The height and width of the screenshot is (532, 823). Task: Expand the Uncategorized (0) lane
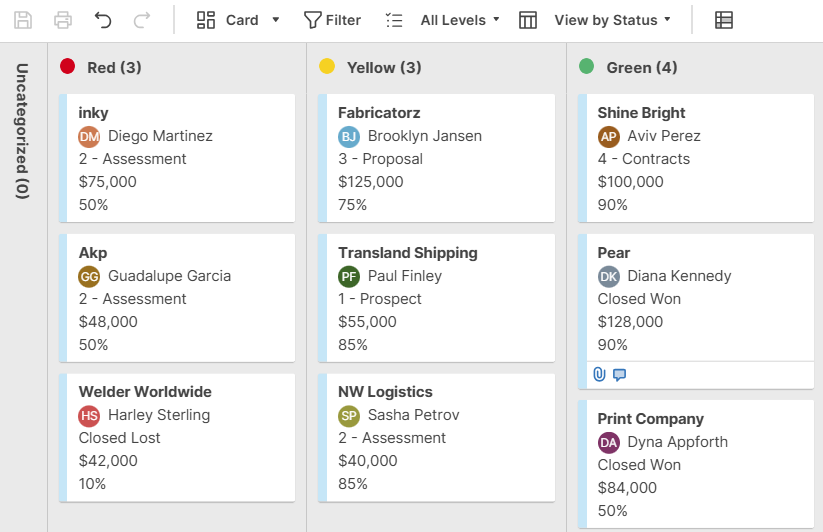point(22,130)
